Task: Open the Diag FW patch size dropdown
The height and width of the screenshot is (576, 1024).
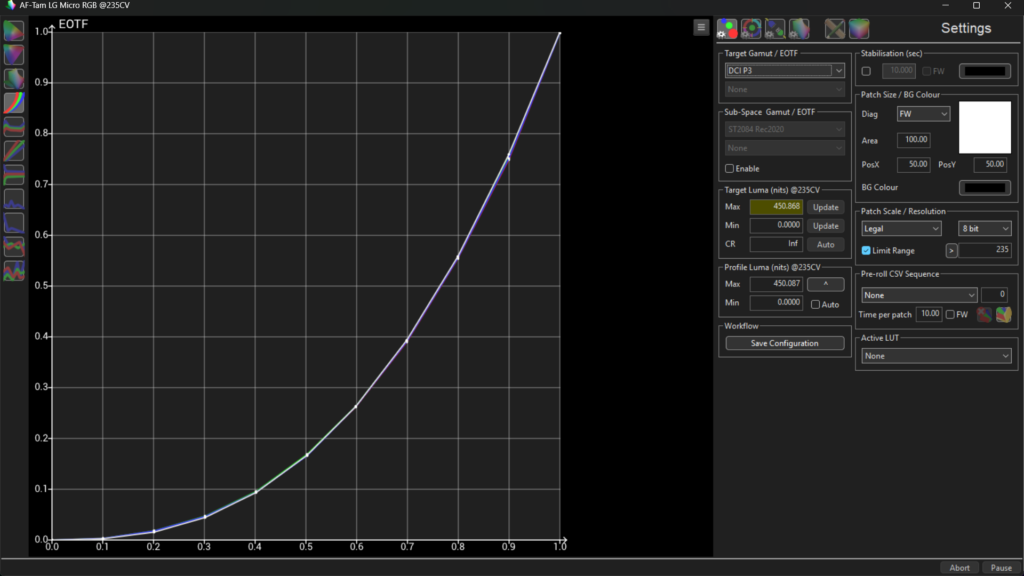Action: [923, 114]
